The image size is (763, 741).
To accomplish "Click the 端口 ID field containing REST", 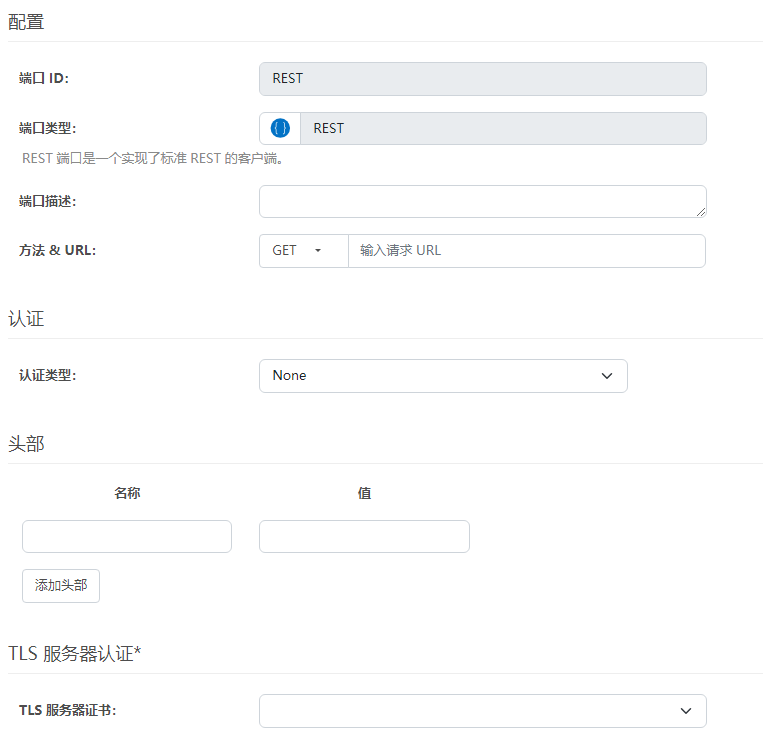I will pyautogui.click(x=483, y=79).
